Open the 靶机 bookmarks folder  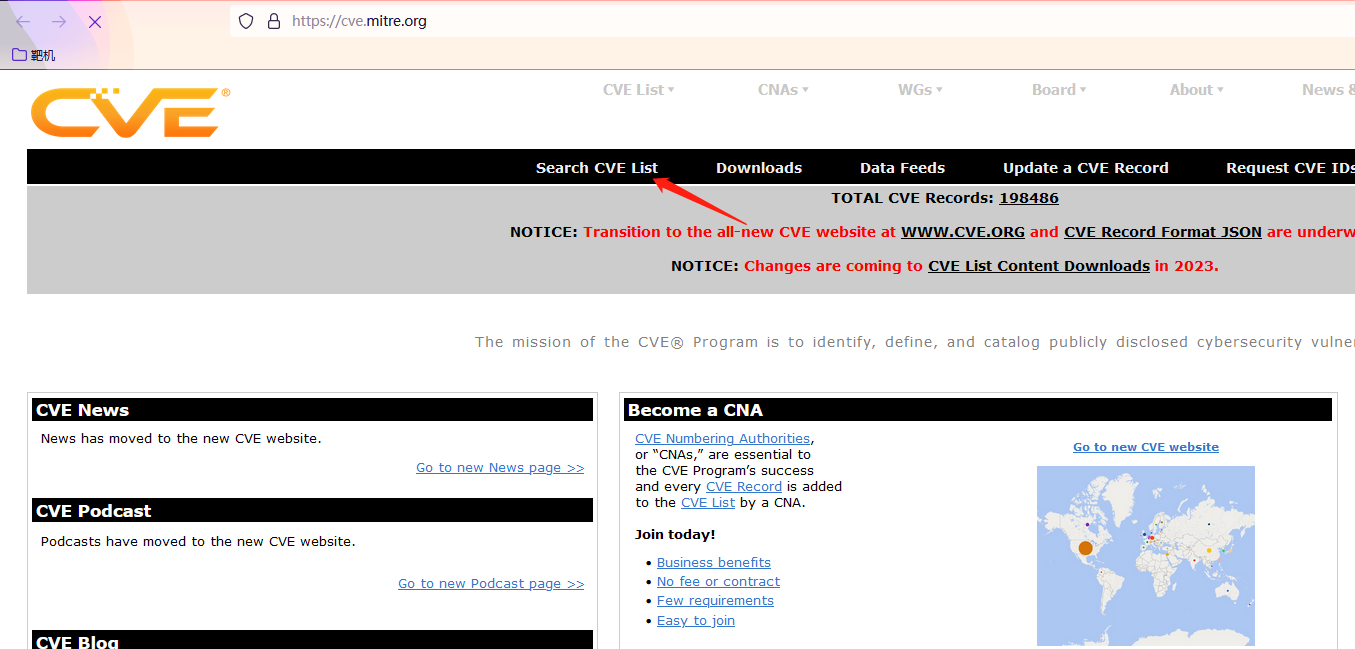click(33, 55)
